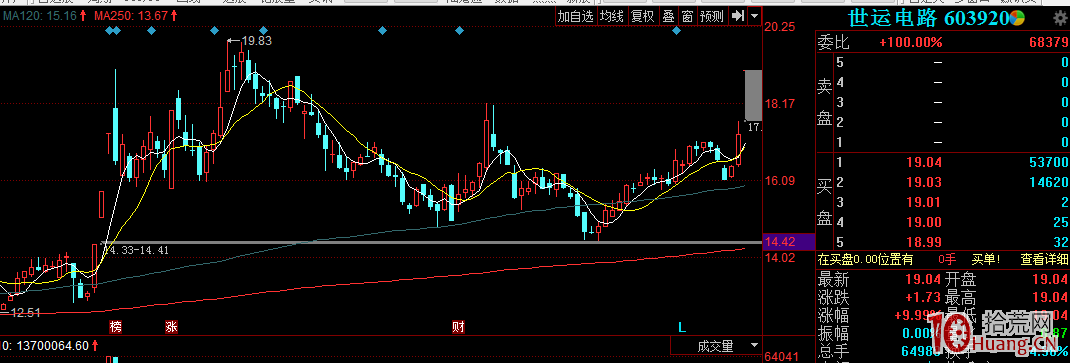Click the 在买盘0.00位置有 status text
Viewport: 1070px width, 363px height.
pos(864,259)
